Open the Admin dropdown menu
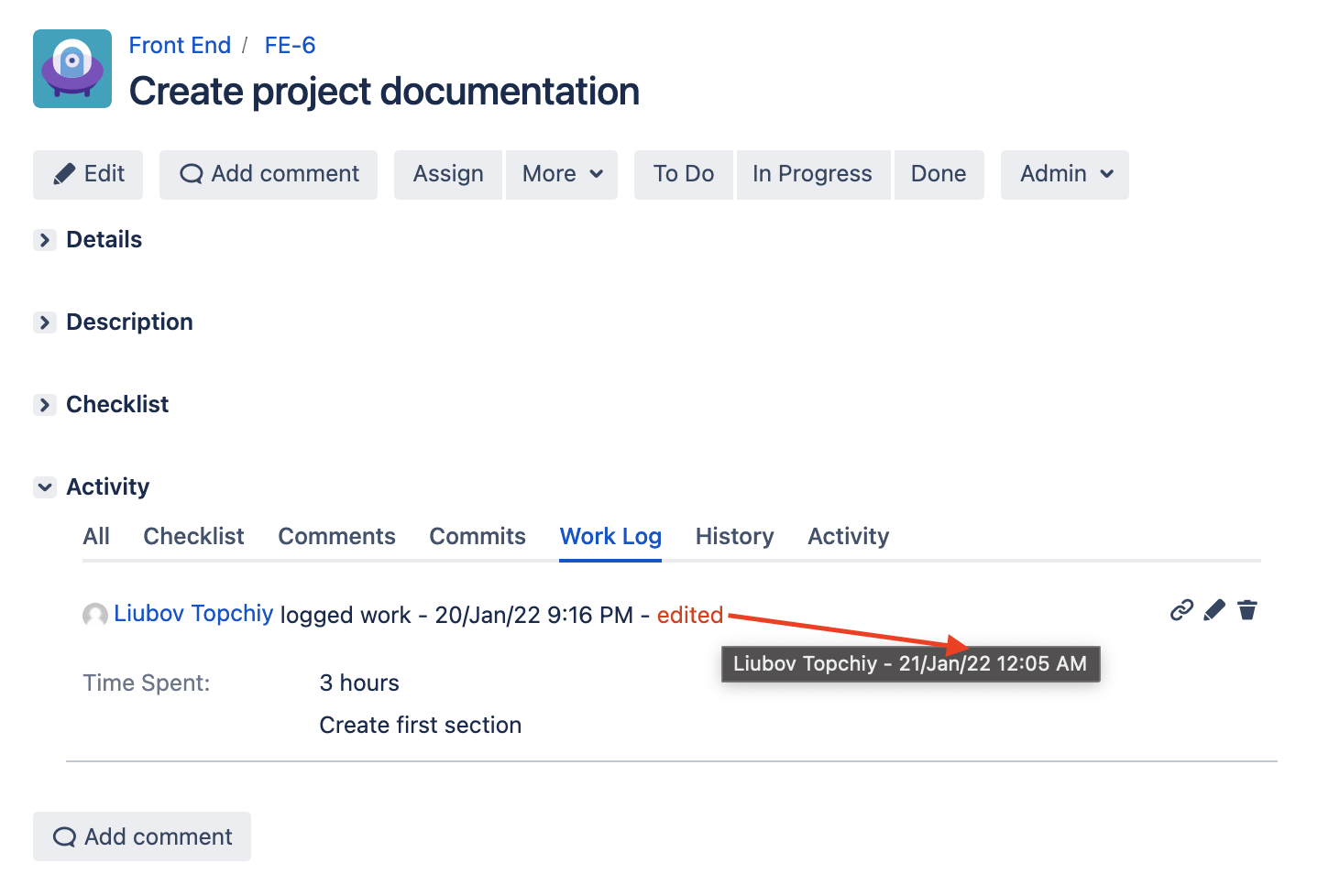1318x896 pixels. 1065,174
